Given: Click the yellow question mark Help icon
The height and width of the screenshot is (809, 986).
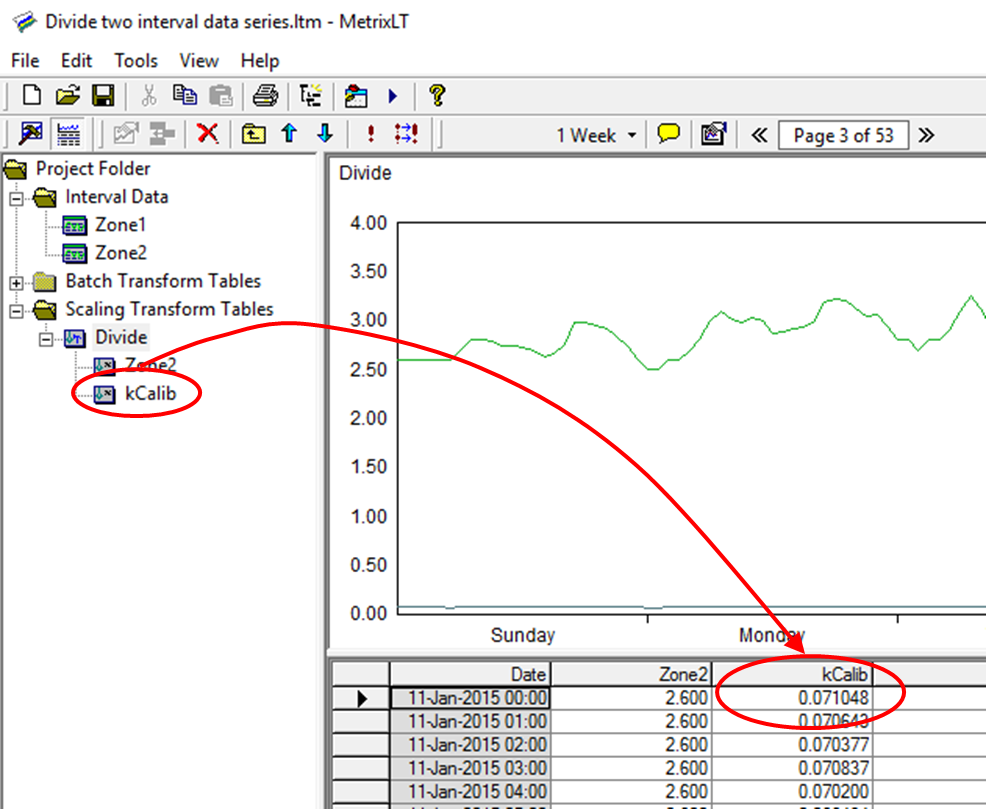Looking at the screenshot, I should tap(436, 96).
